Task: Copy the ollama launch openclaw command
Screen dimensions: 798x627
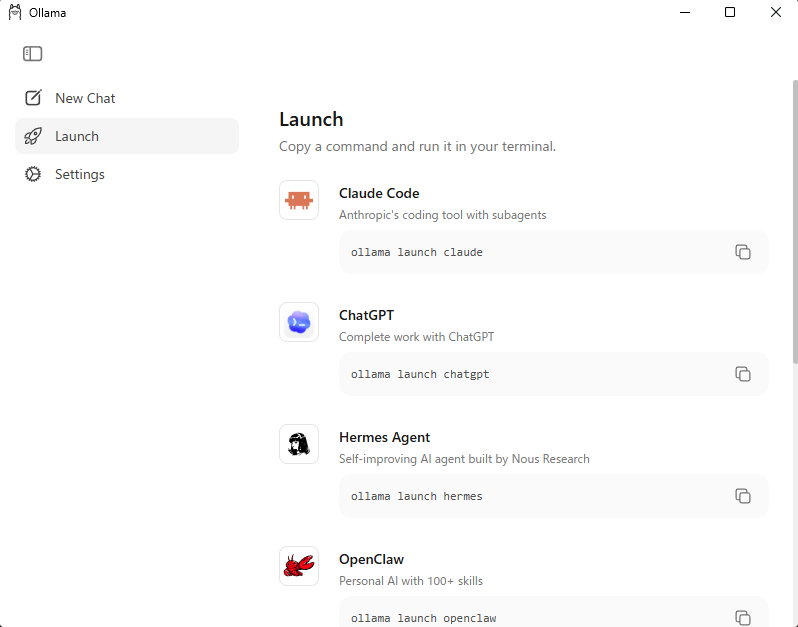Action: (x=743, y=618)
